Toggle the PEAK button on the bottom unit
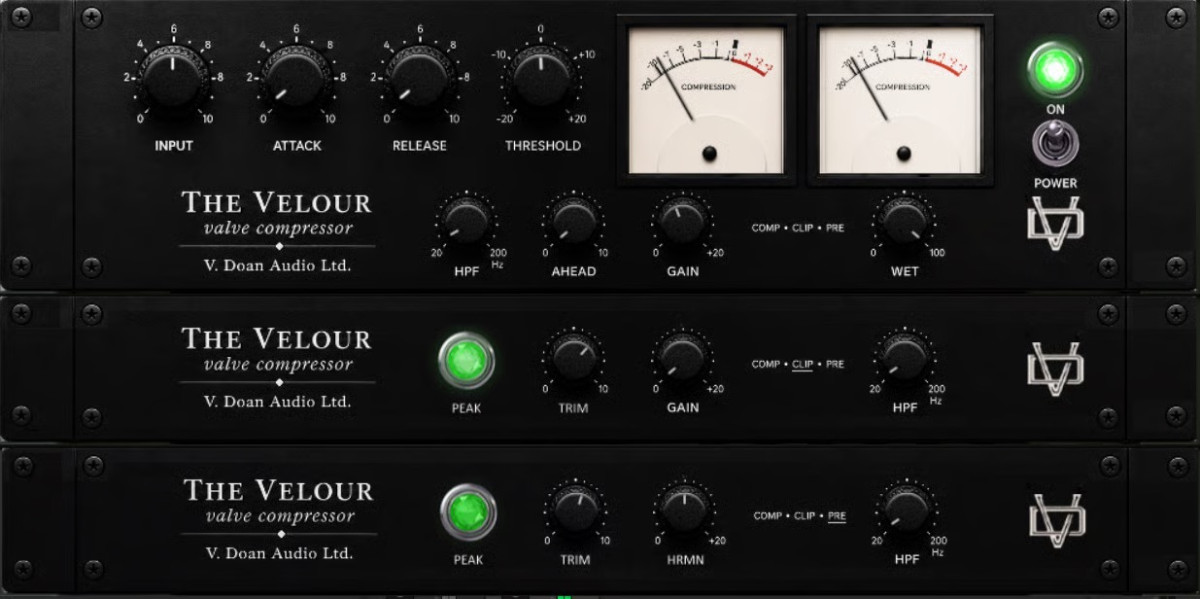Screen dimensions: 1200x599 [x=468, y=512]
